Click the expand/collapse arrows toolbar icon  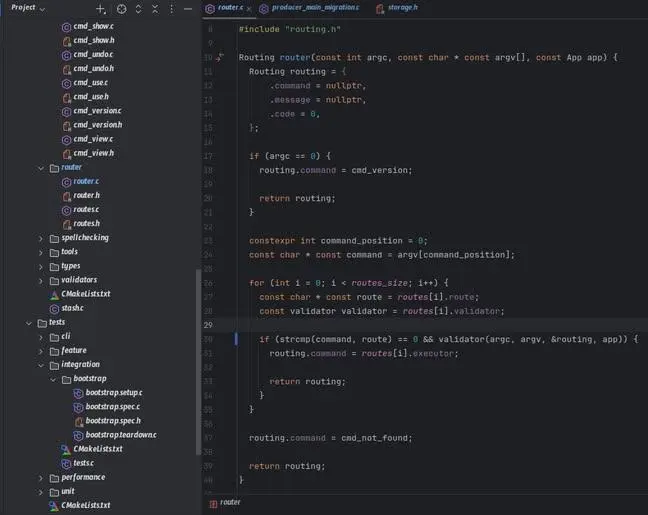click(x=138, y=9)
